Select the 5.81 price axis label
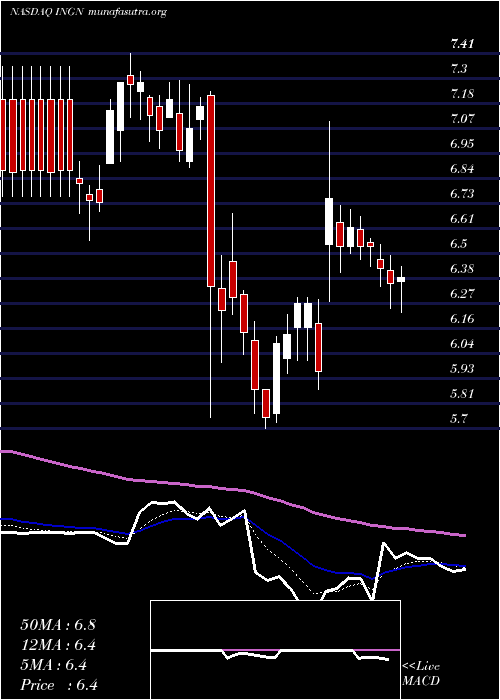 coord(462,394)
